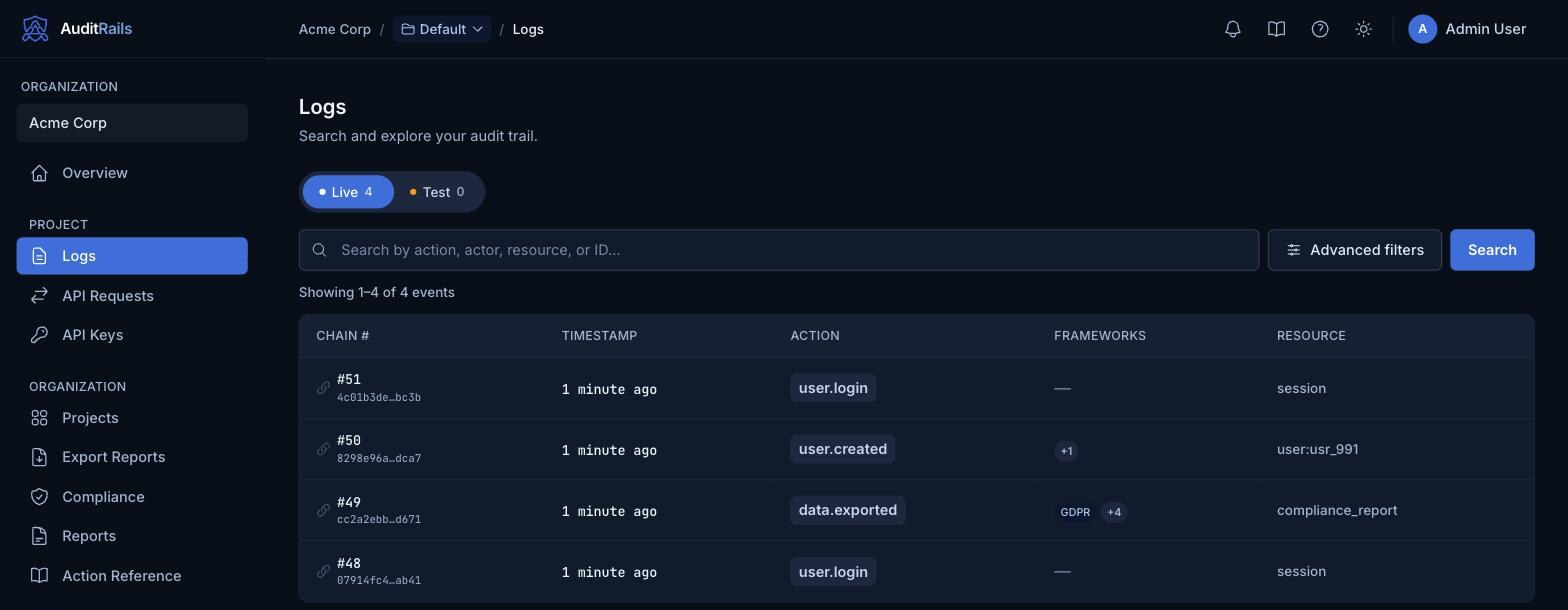
Task: Click the API Requests arrows icon
Action: click(39, 296)
